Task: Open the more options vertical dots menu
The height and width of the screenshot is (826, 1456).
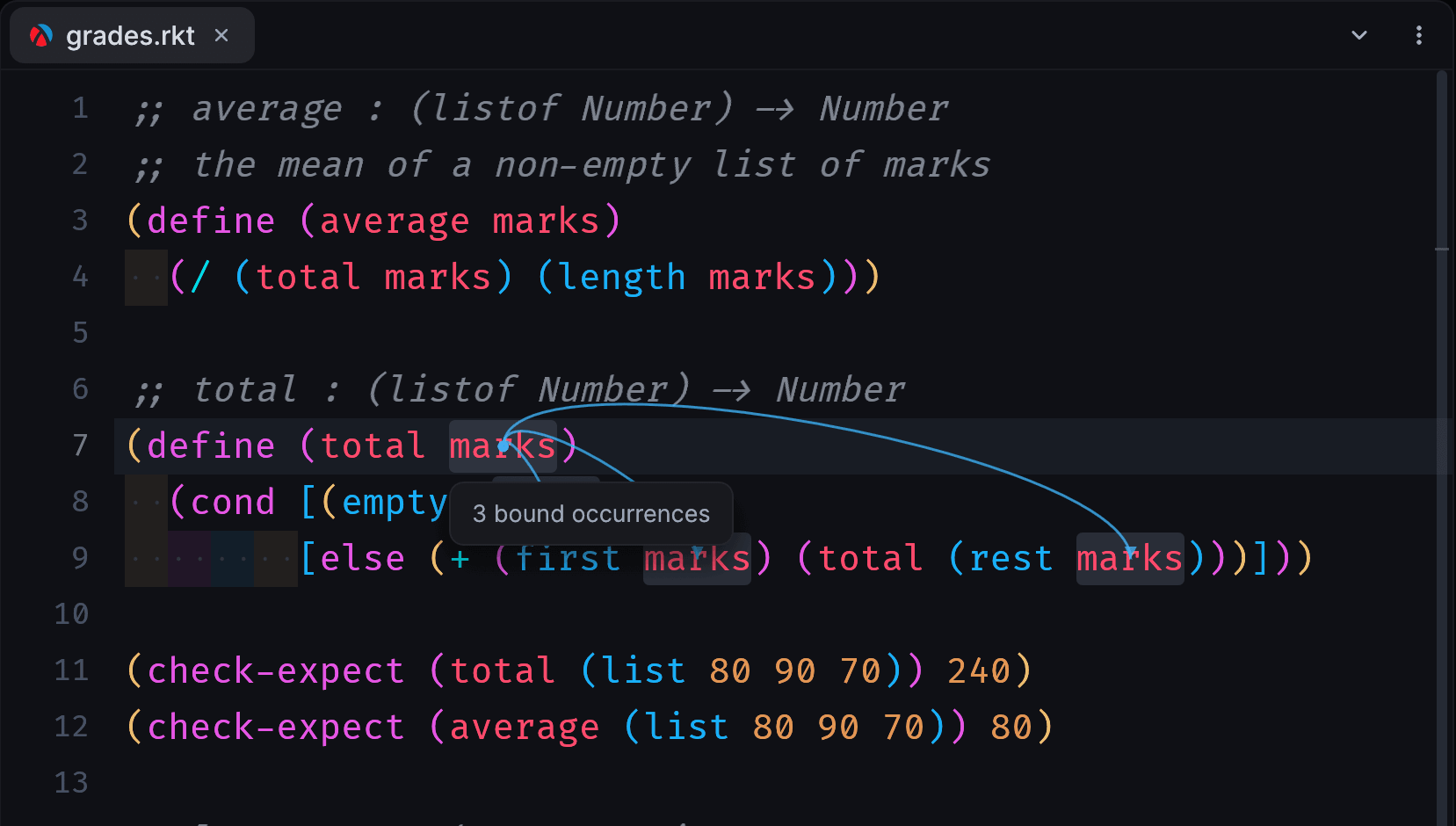Action: (1418, 35)
